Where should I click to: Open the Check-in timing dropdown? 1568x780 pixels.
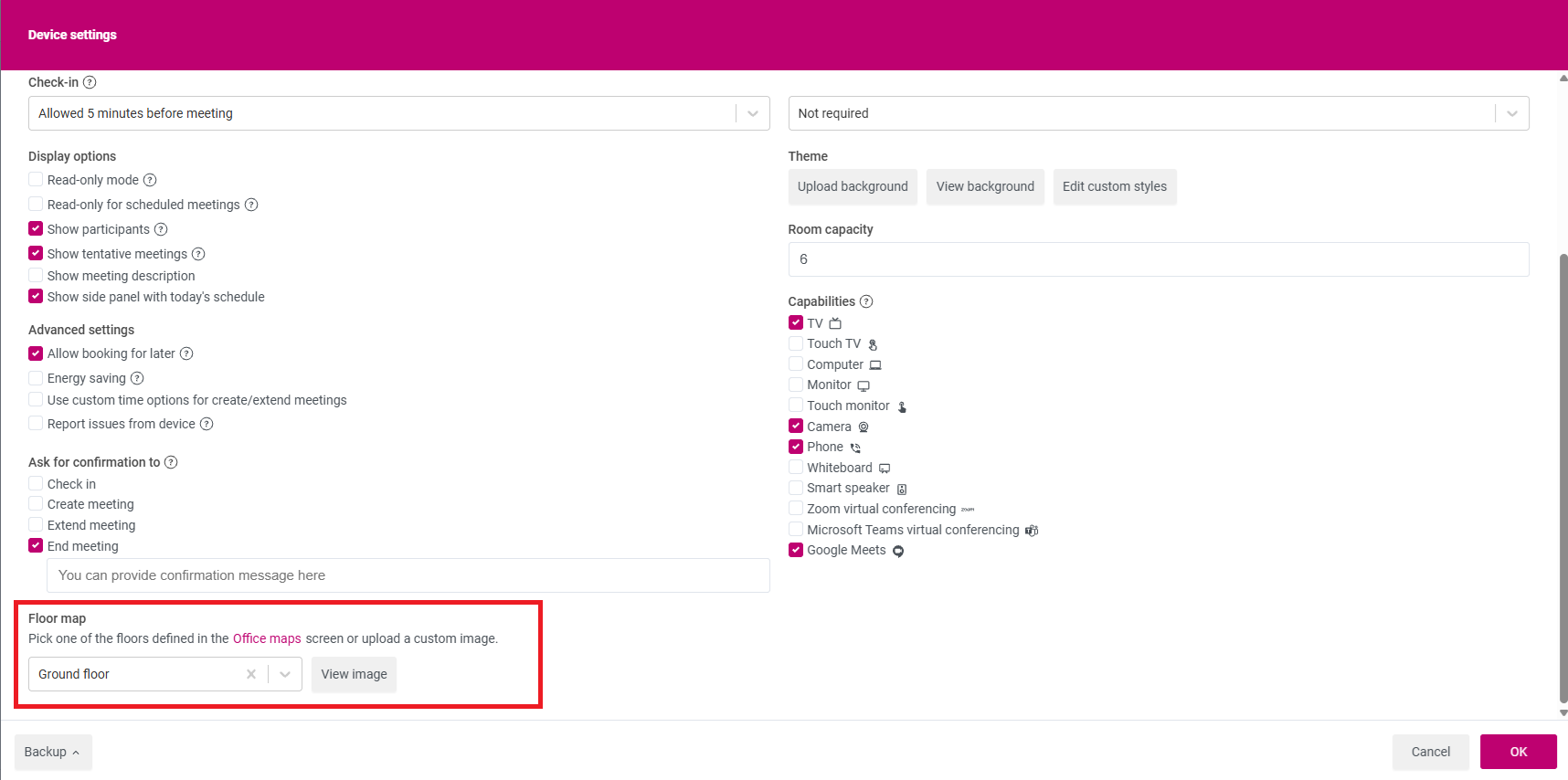(398, 113)
